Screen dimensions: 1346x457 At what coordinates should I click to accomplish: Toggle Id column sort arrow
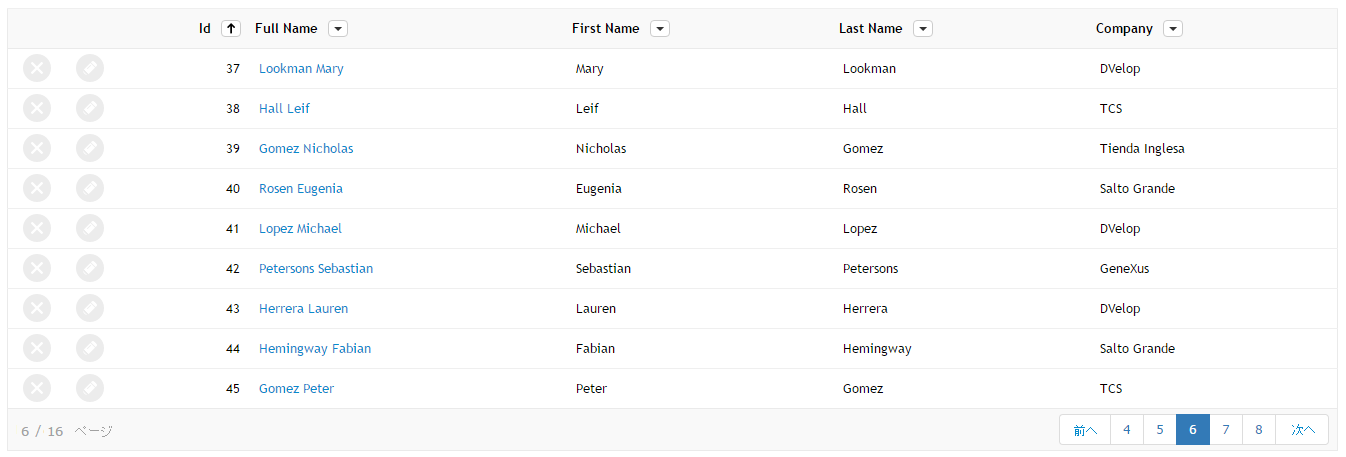click(x=231, y=29)
